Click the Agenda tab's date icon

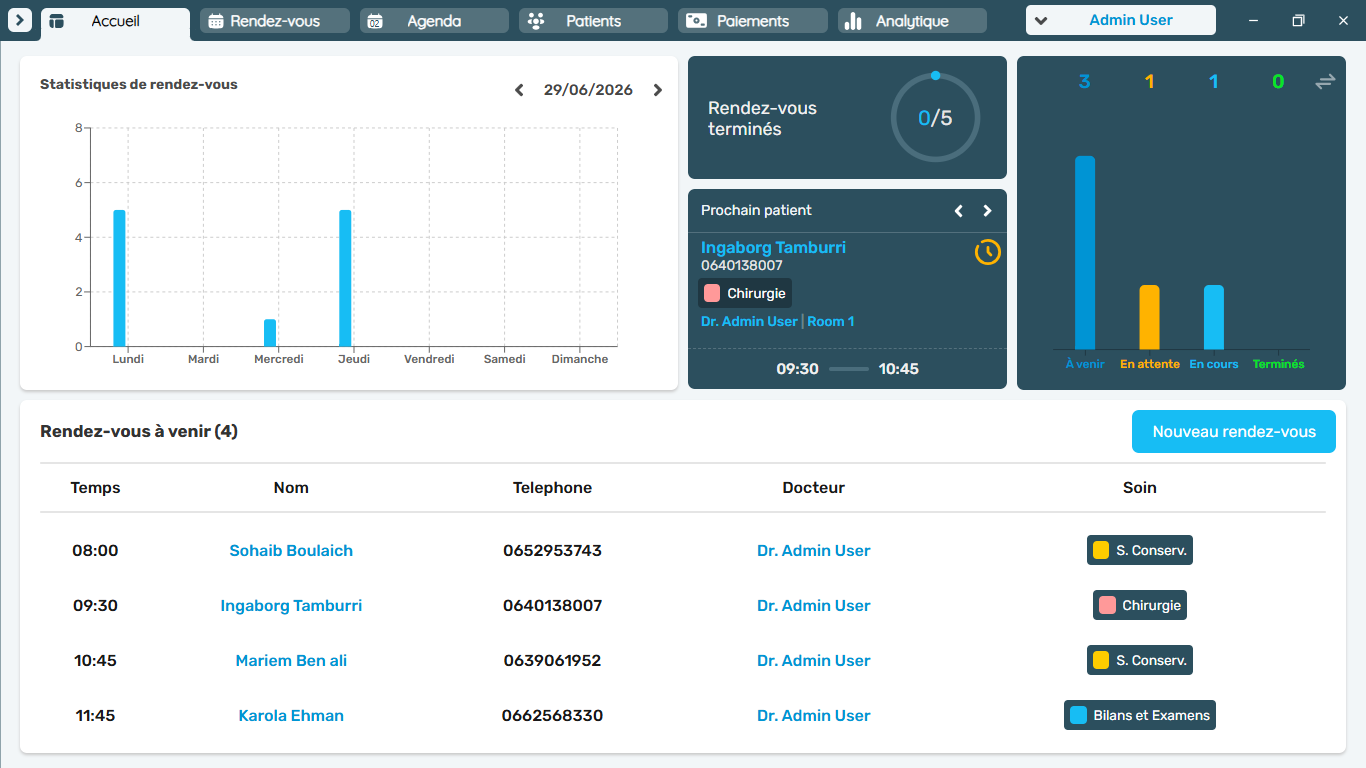[375, 21]
